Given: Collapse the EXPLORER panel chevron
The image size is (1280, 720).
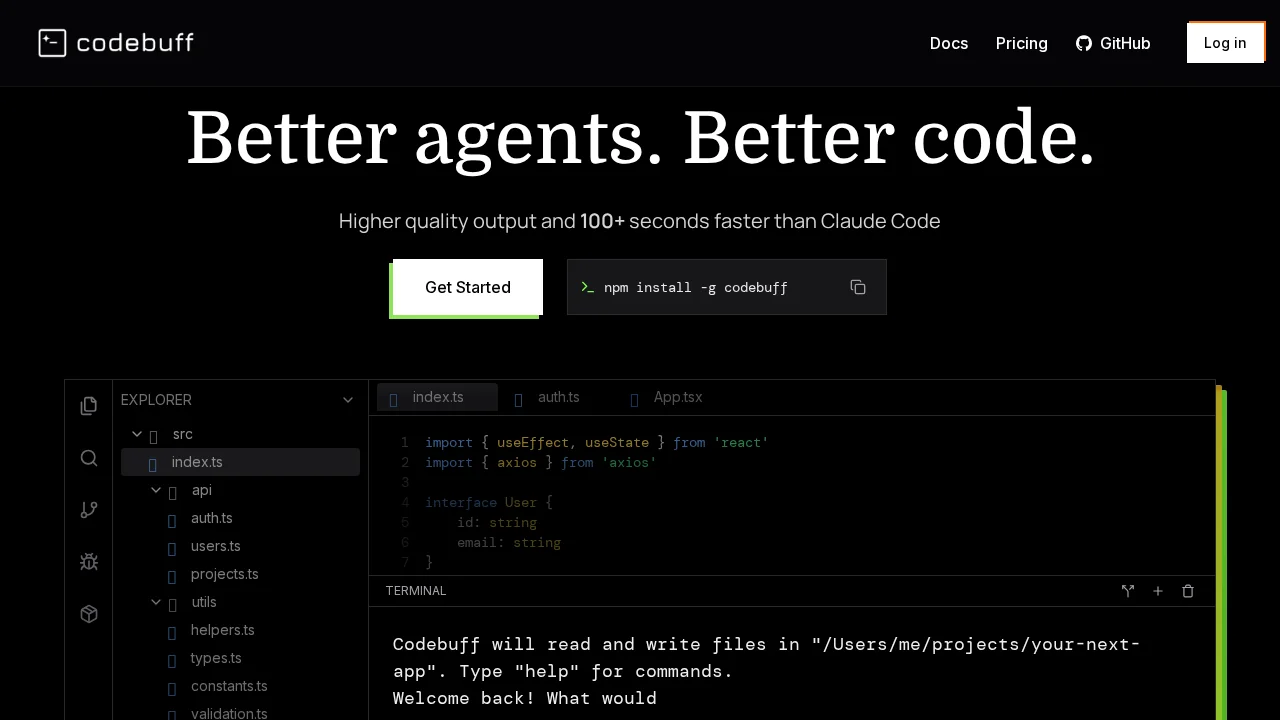Looking at the screenshot, I should coord(348,400).
